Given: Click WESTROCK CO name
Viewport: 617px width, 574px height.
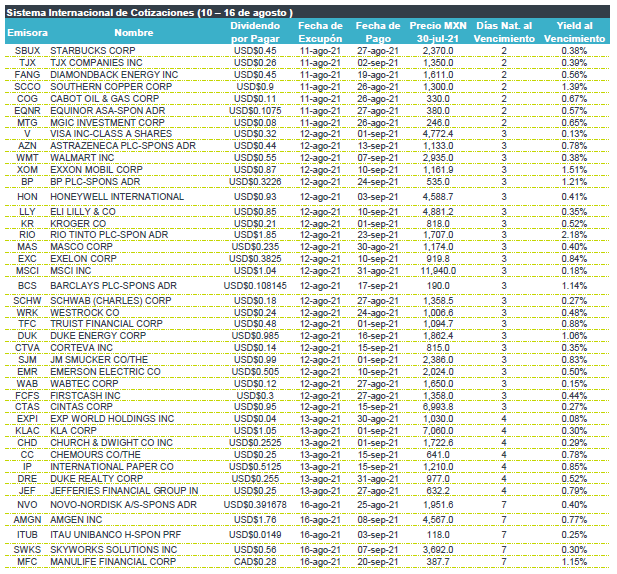Looking at the screenshot, I should point(85,313).
